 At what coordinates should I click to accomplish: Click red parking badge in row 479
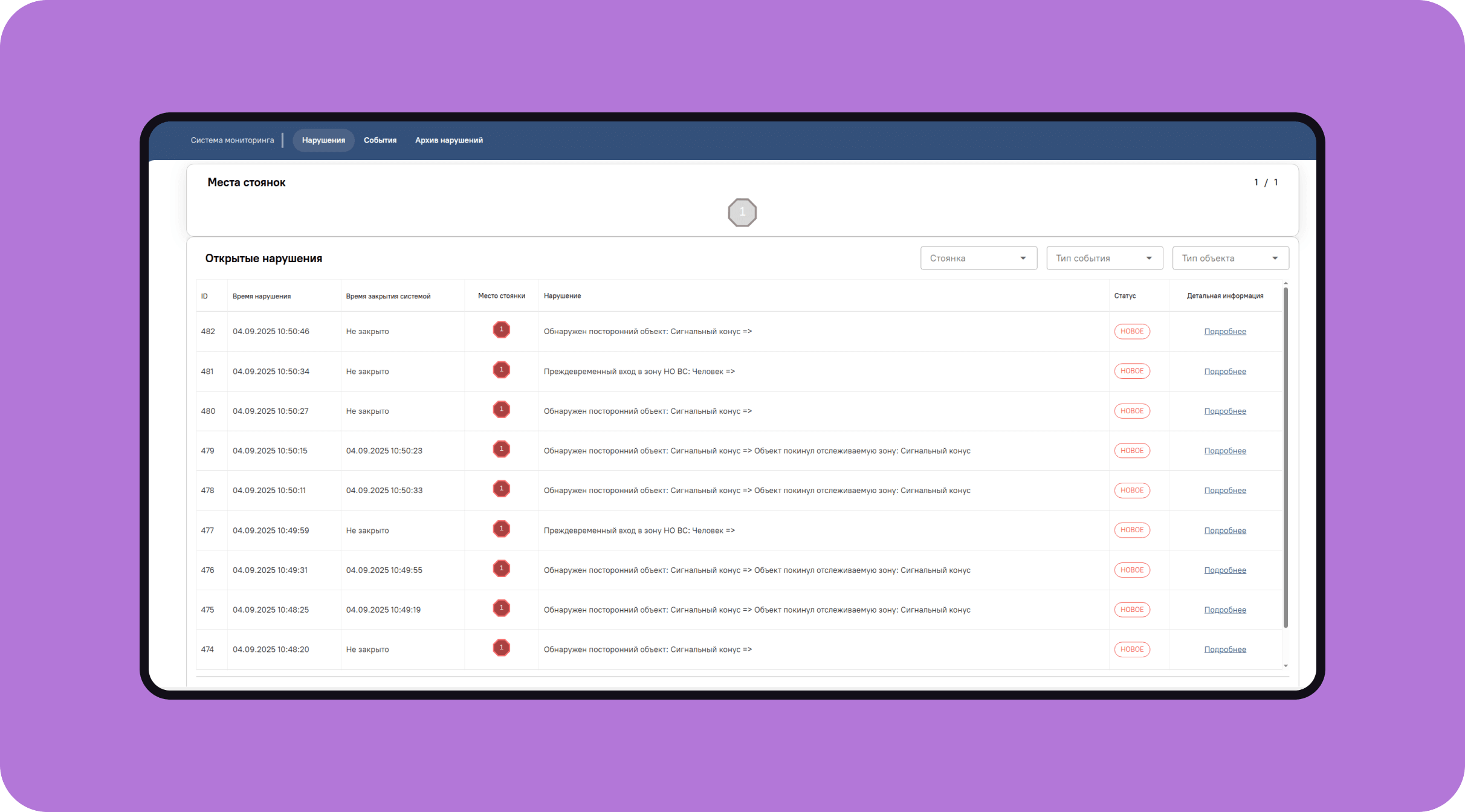[x=501, y=449]
